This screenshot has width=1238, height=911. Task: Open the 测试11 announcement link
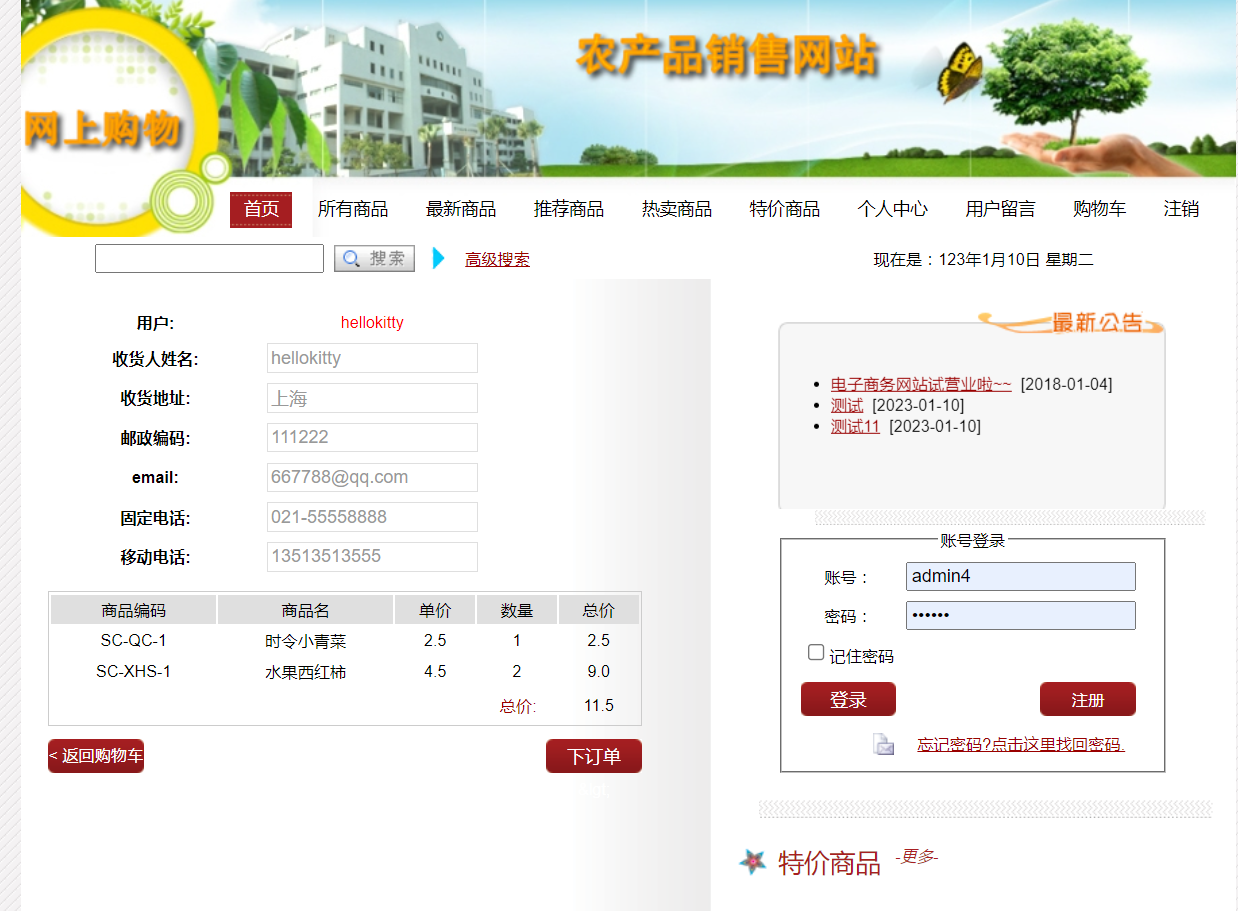point(855,426)
